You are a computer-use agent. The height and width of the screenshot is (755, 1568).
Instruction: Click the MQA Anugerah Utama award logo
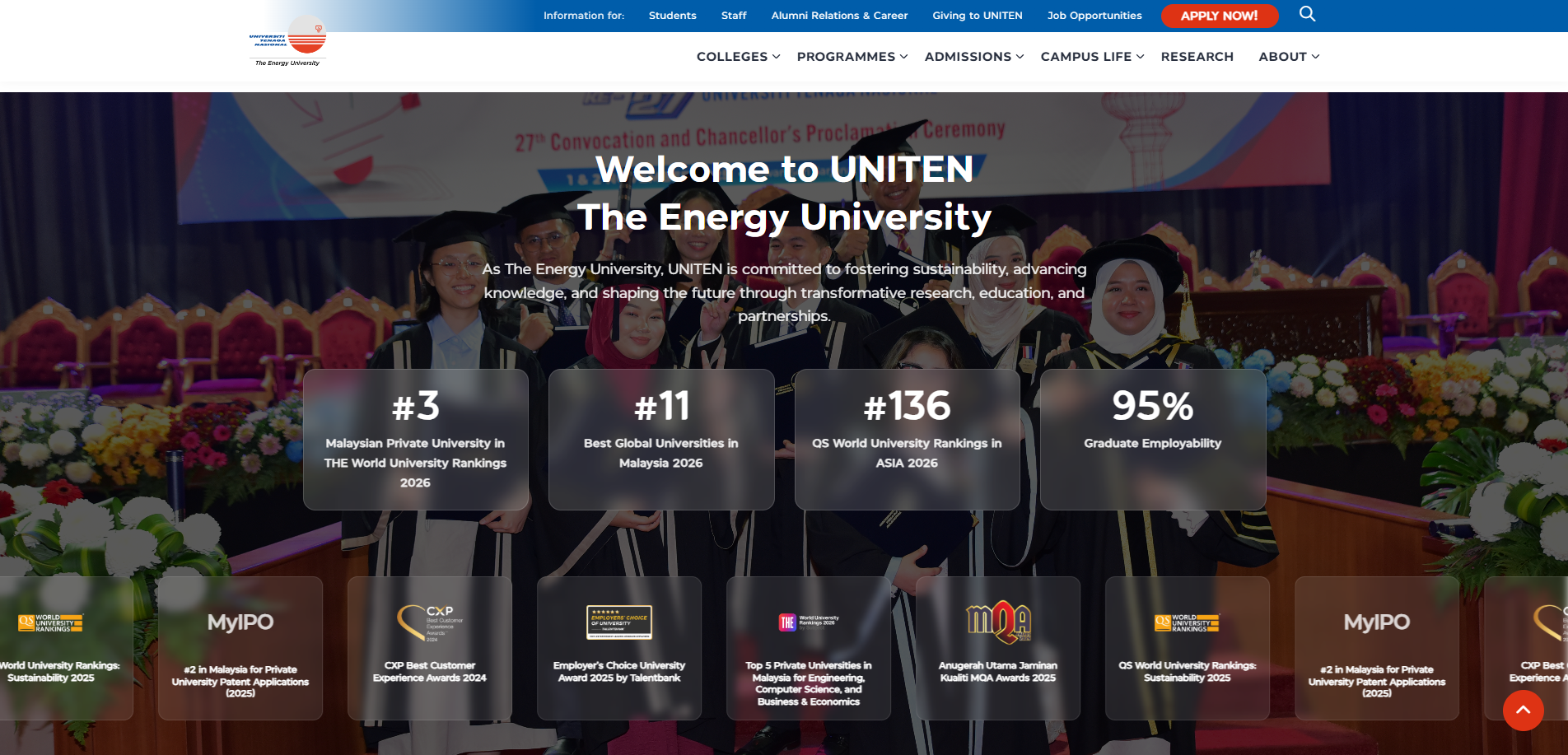997,623
